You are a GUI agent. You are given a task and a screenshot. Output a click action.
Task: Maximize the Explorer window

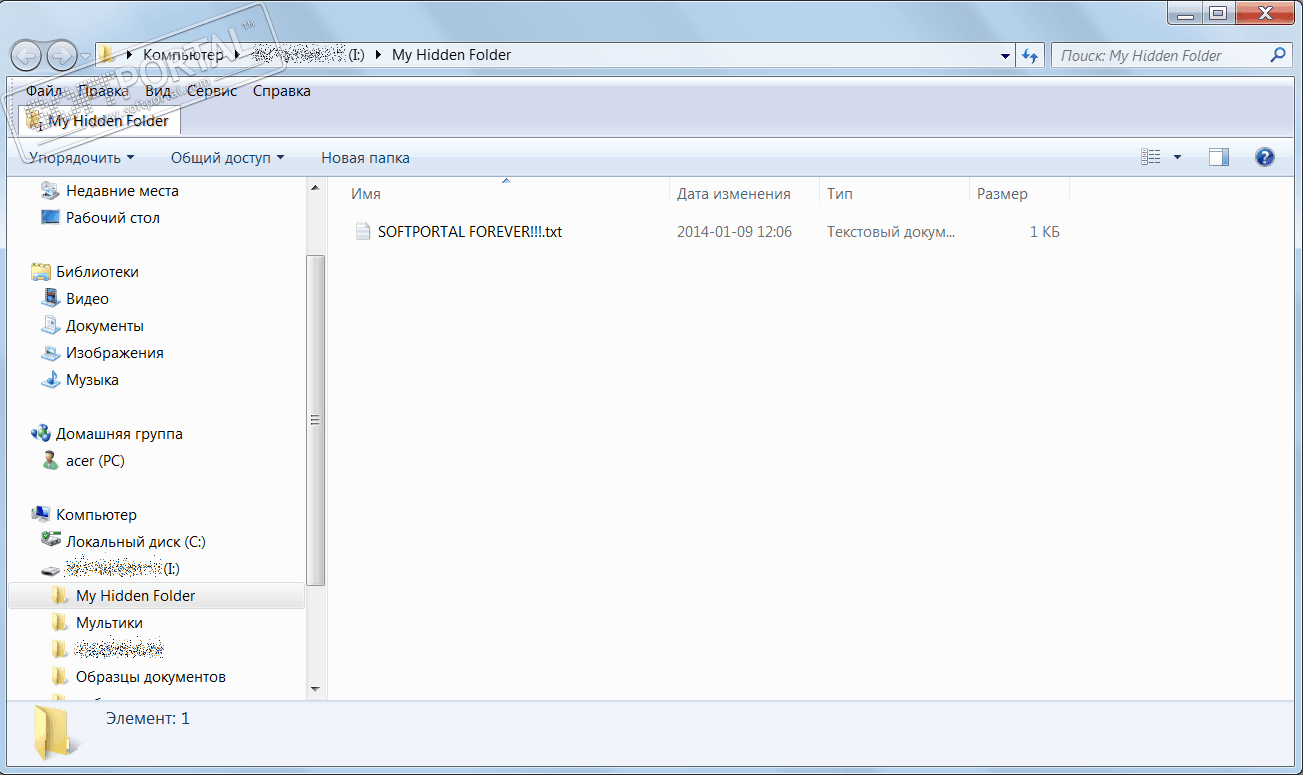click(1217, 13)
